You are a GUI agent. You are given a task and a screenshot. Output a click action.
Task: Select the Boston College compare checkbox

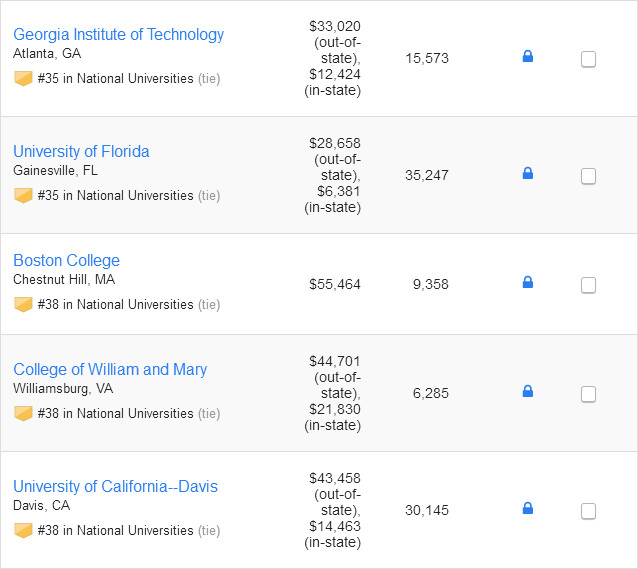coord(588,285)
